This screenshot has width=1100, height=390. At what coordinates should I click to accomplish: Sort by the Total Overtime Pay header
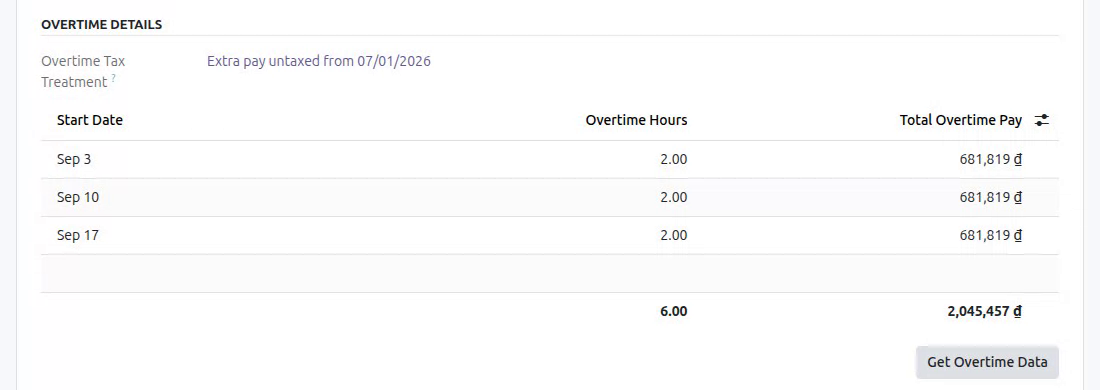click(960, 120)
